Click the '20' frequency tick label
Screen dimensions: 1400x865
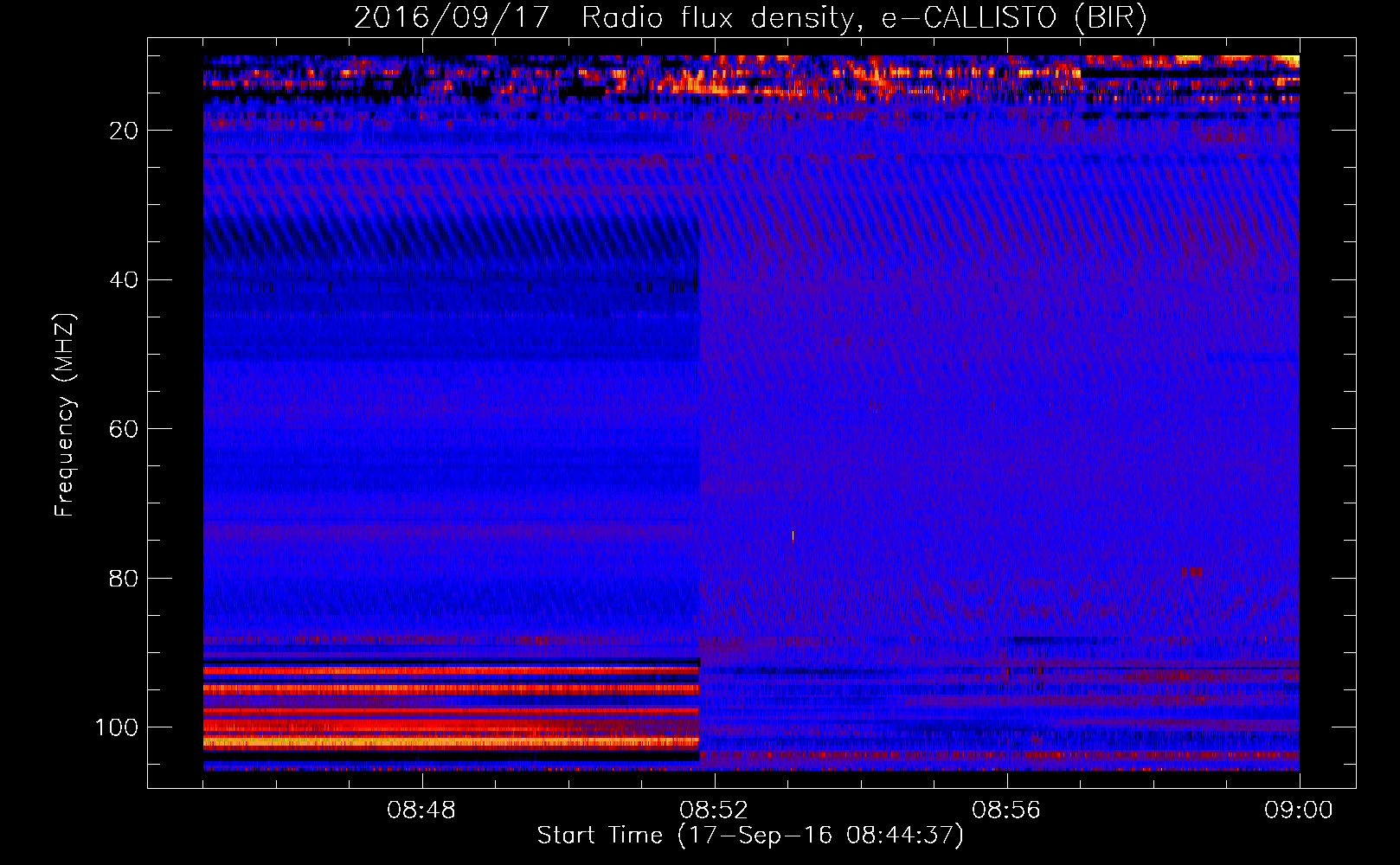point(125,131)
